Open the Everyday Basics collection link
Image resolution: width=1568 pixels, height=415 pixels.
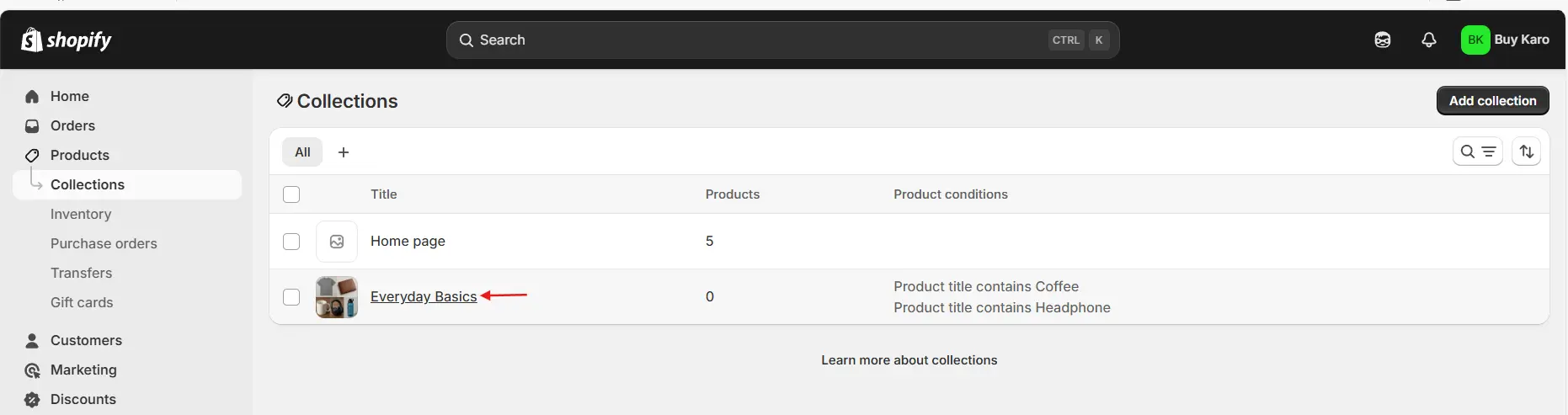(x=424, y=296)
